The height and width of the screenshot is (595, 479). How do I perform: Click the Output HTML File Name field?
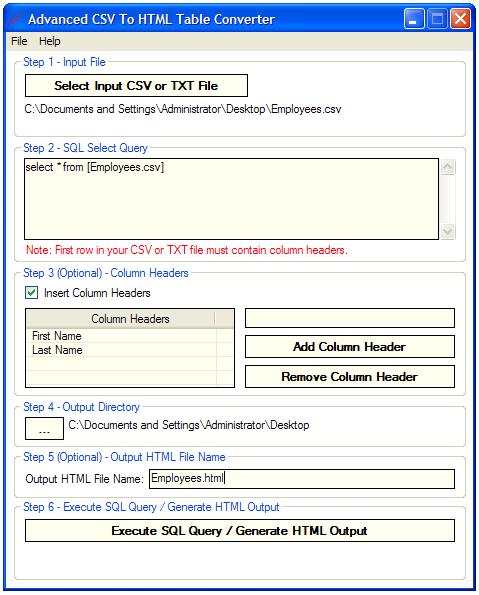click(302, 479)
